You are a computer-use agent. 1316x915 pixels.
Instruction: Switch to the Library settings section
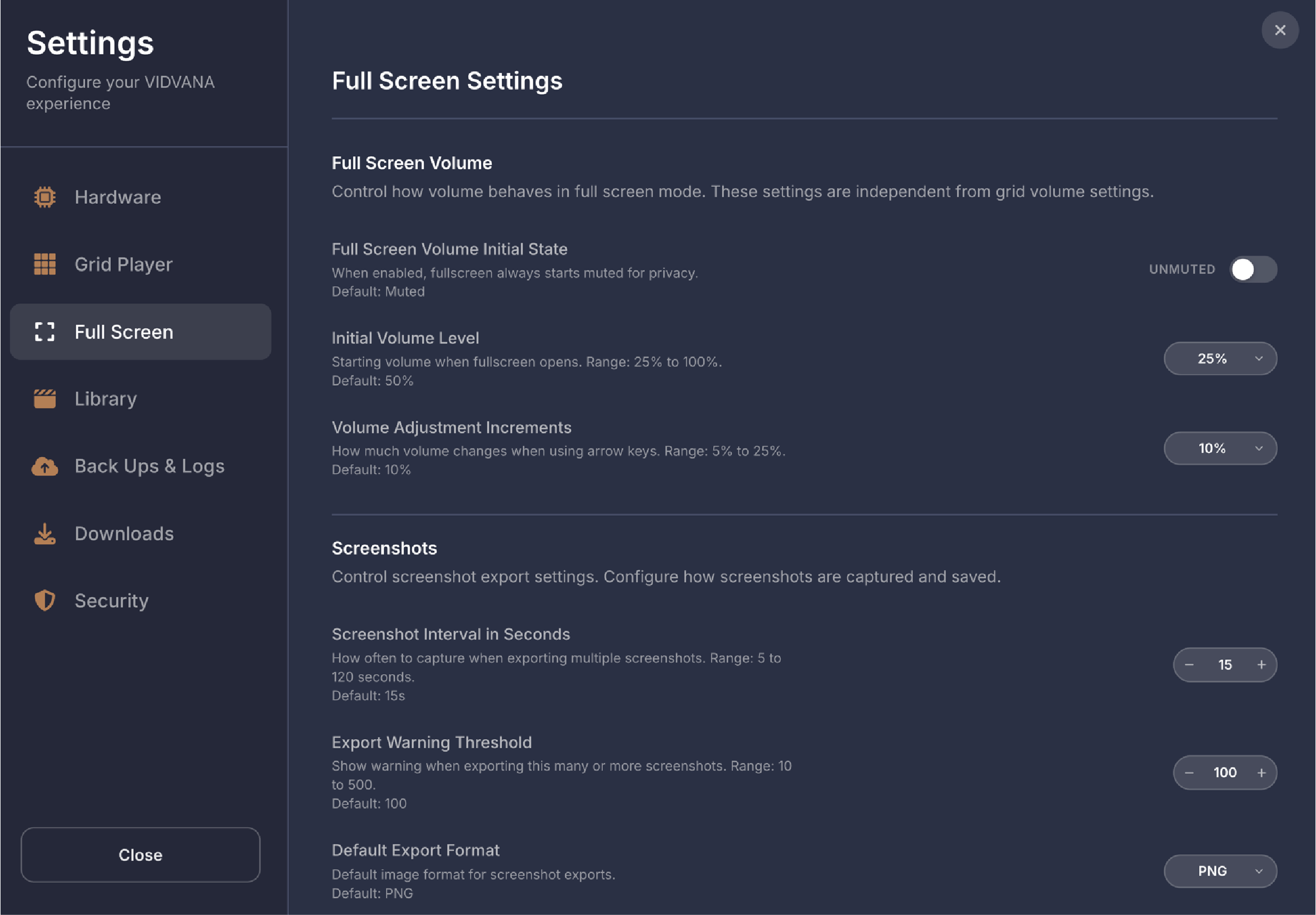tap(106, 399)
